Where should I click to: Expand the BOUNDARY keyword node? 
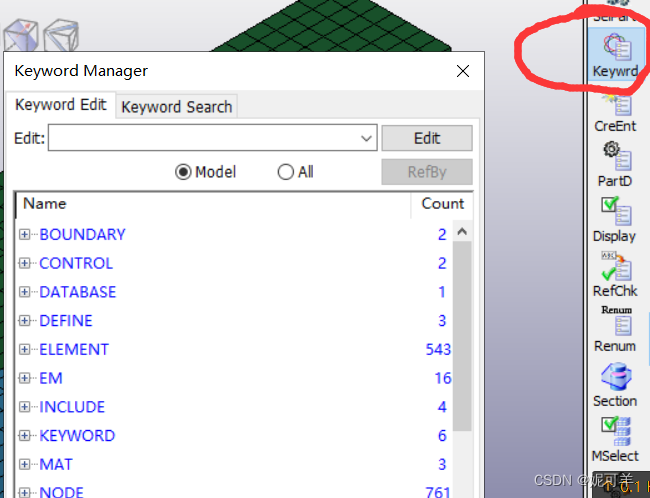(x=25, y=235)
